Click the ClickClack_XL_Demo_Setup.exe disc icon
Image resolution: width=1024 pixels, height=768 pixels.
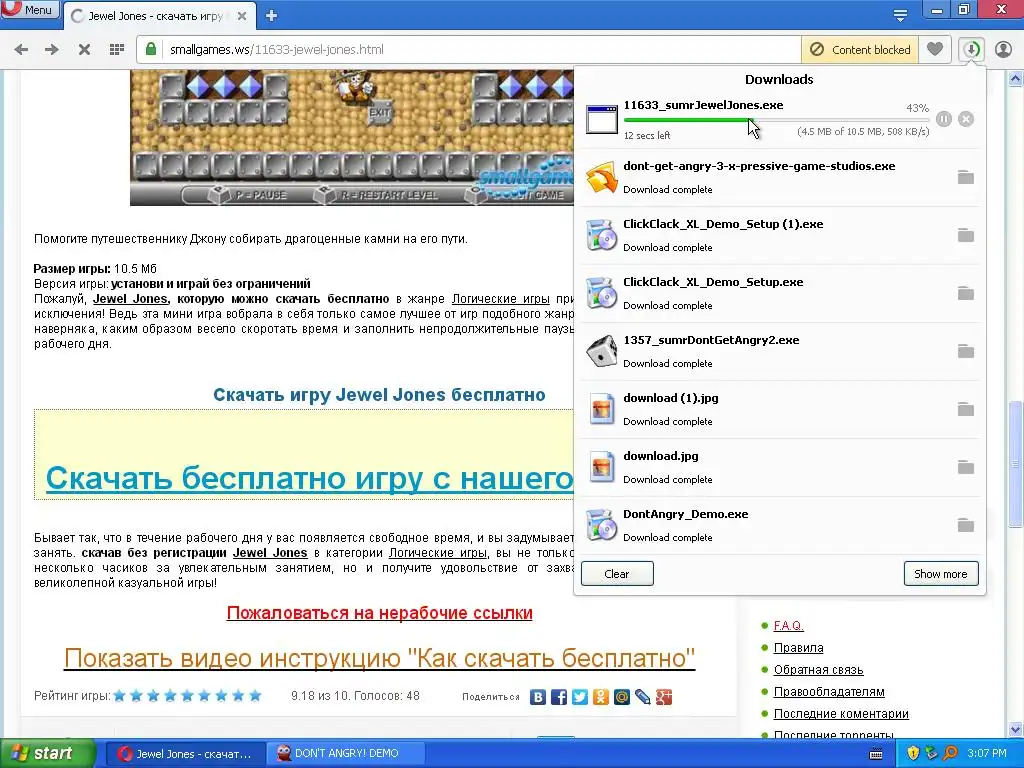point(601,294)
